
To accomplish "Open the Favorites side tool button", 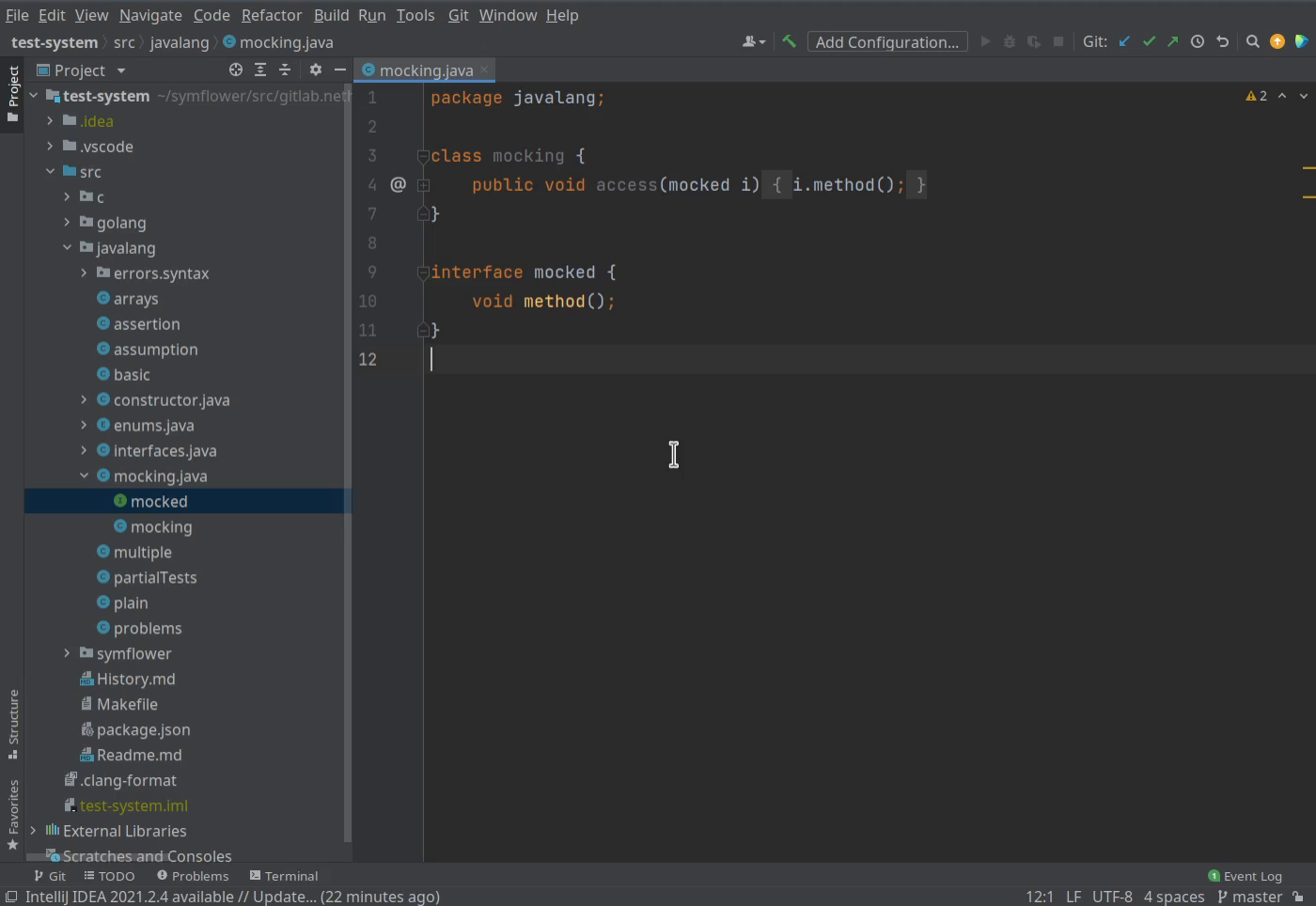I will tap(12, 815).
